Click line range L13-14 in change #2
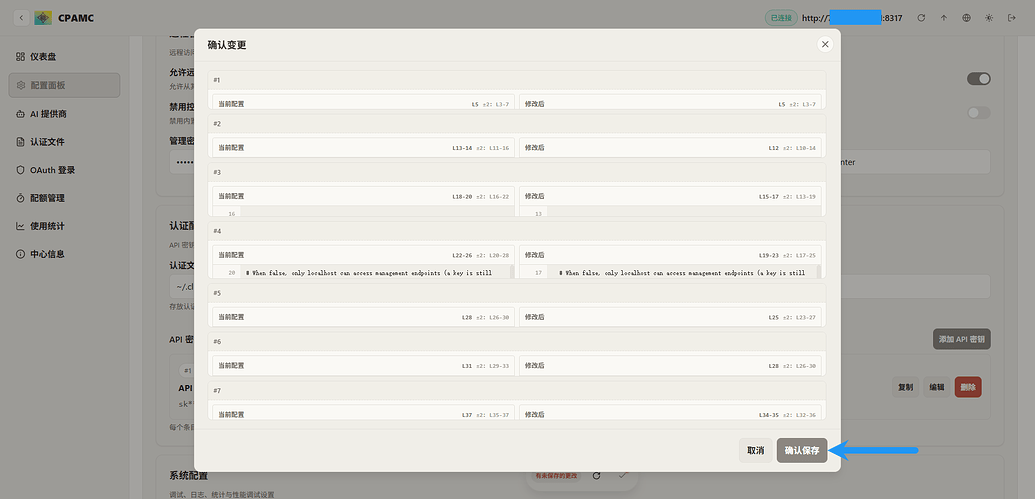Screen dimensions: 1035x499 point(462,148)
